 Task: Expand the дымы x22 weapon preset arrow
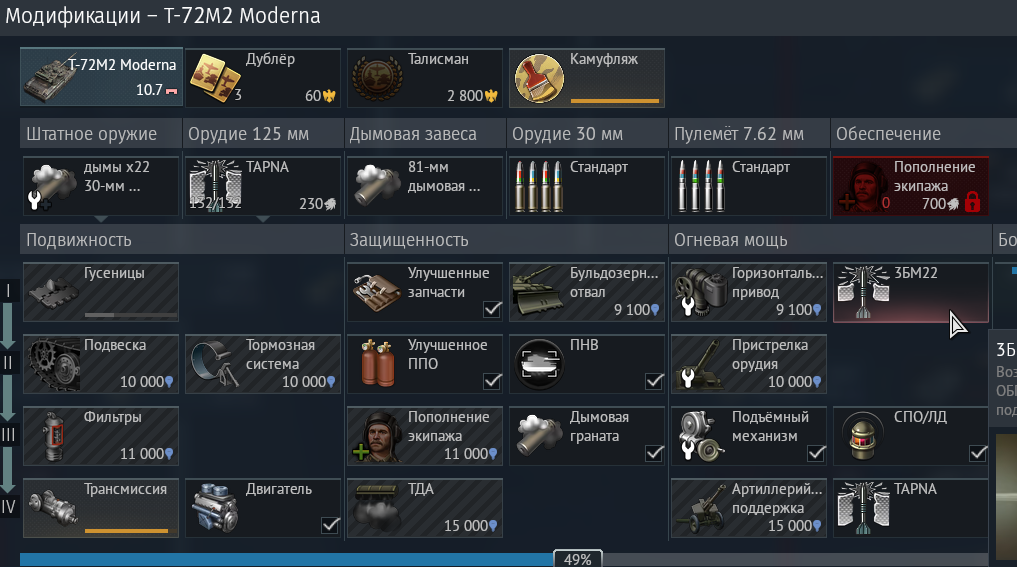point(101,219)
